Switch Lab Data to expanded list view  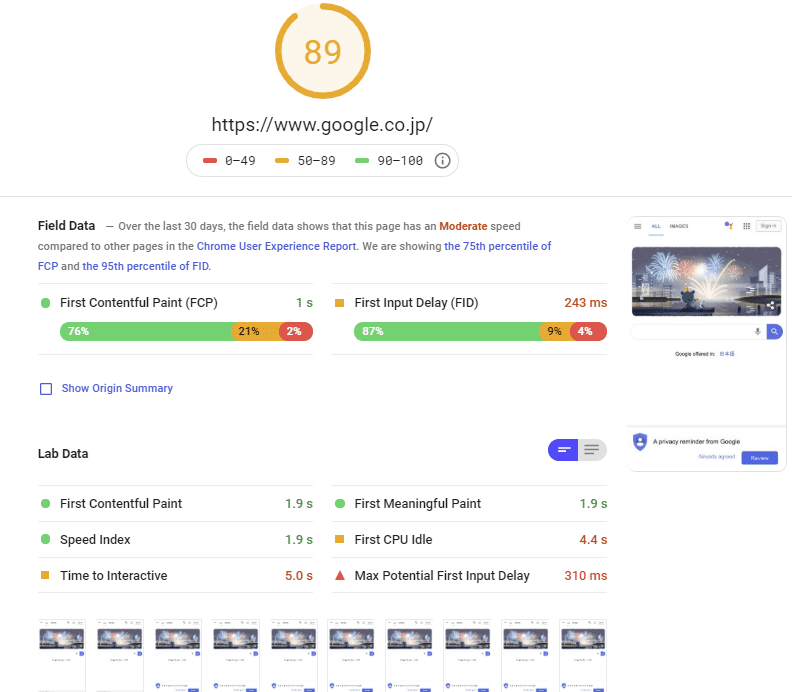[592, 450]
